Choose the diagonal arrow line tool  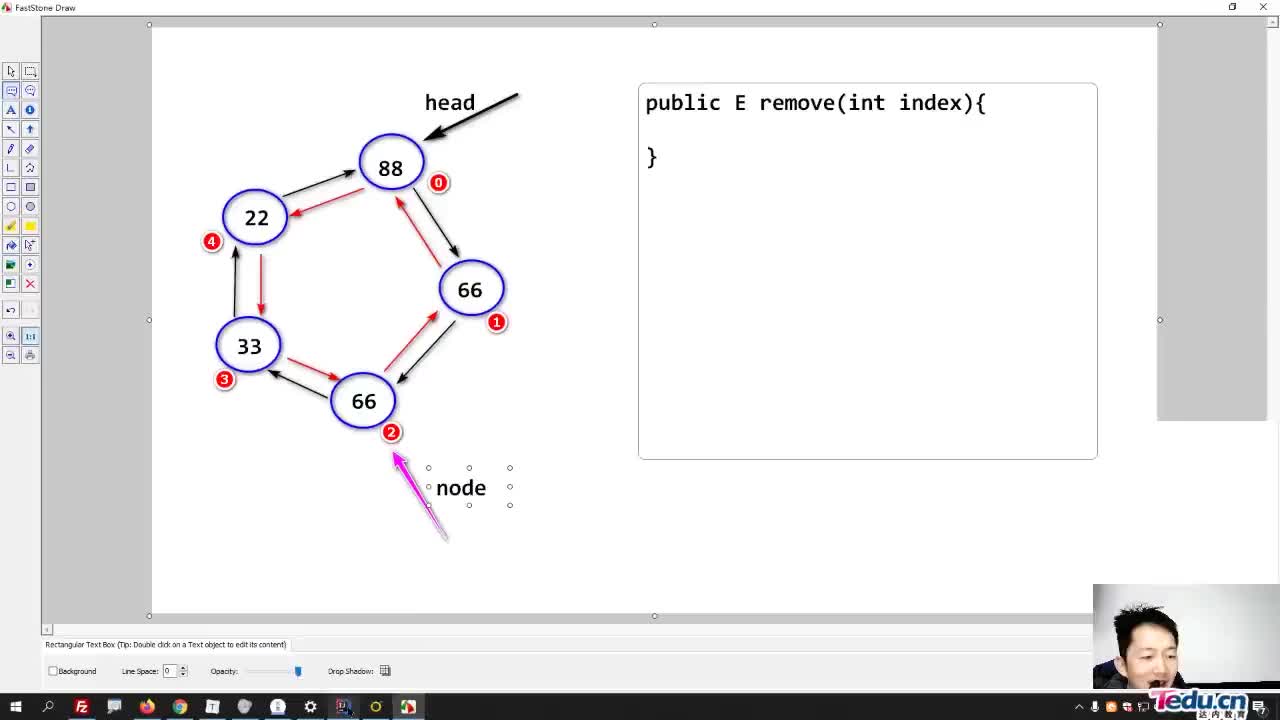click(11, 129)
